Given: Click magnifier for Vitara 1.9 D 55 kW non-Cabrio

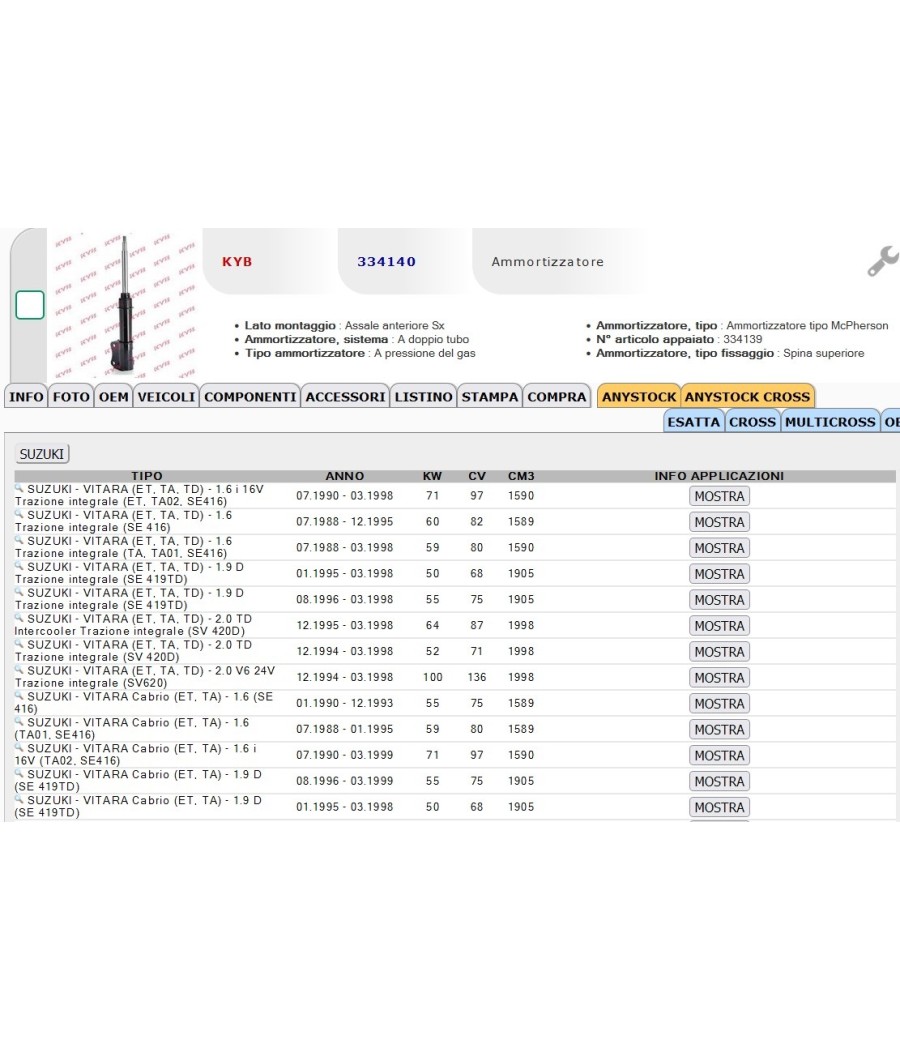Looking at the screenshot, I should [19, 592].
